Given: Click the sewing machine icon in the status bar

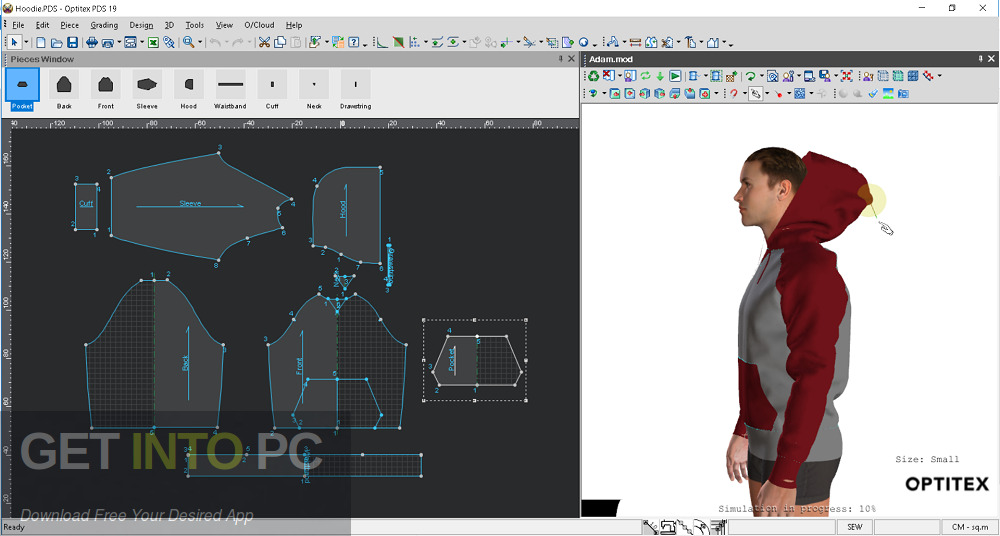Looking at the screenshot, I should point(668,527).
